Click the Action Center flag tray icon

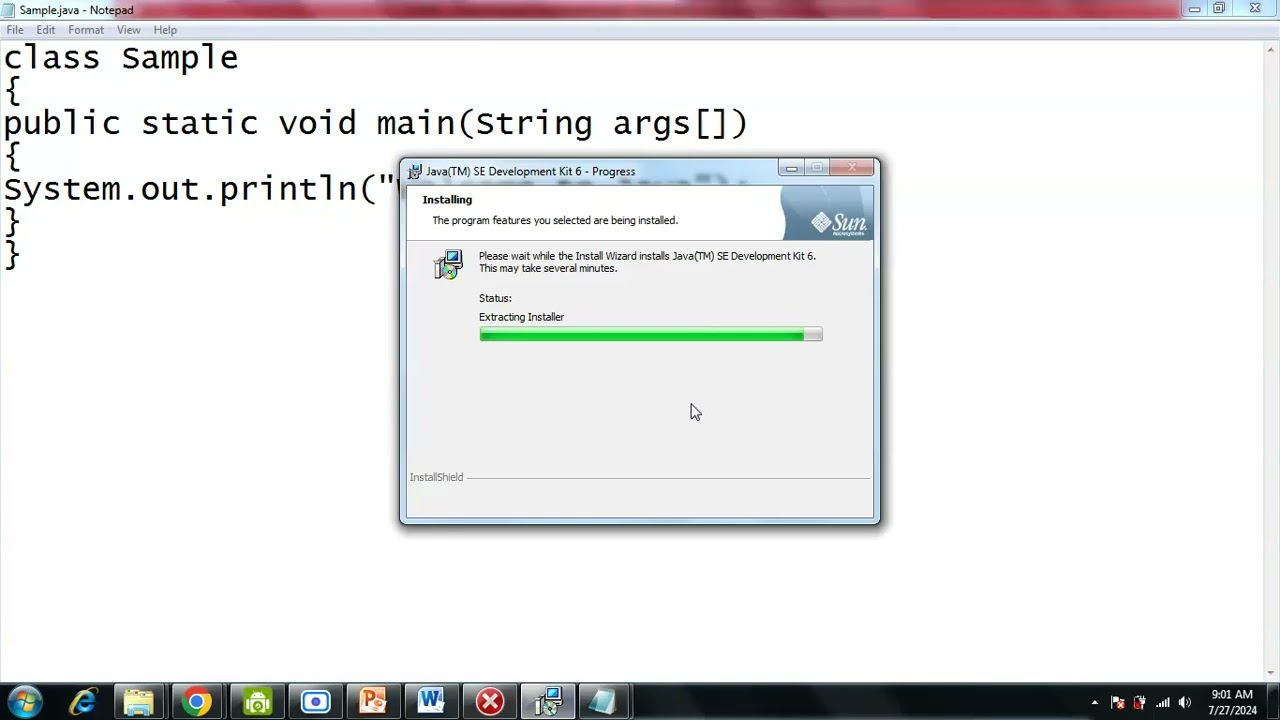pyautogui.click(x=1117, y=703)
